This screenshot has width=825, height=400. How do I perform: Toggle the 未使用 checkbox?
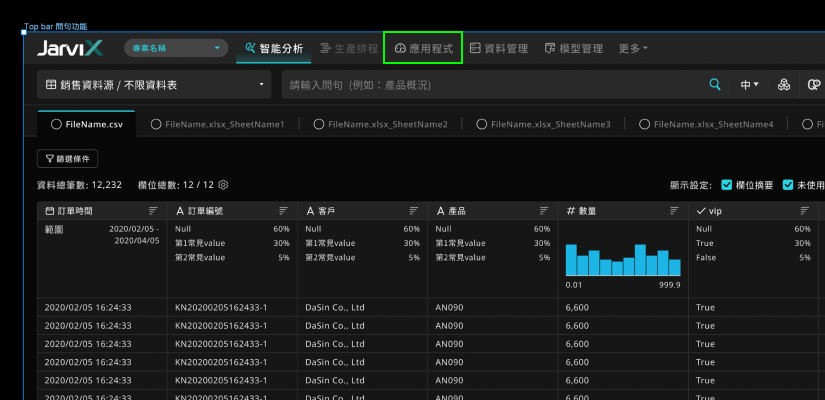point(788,185)
